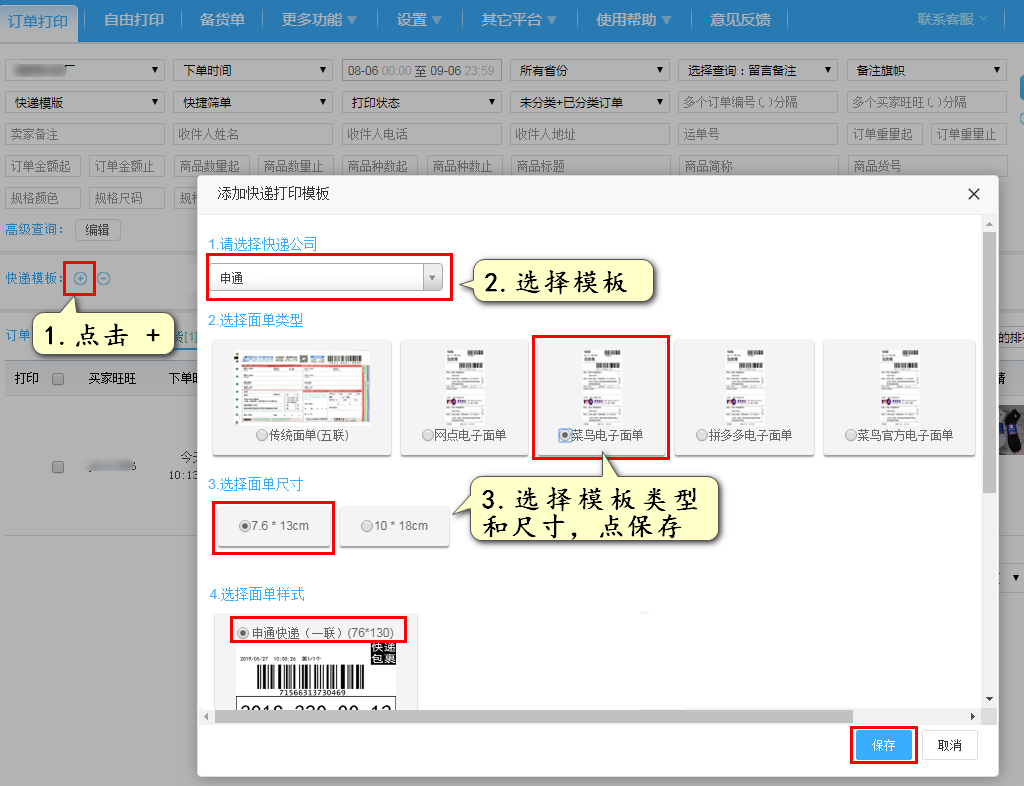
Task: Open the 联系客服 dropdown
Action: coord(952,20)
